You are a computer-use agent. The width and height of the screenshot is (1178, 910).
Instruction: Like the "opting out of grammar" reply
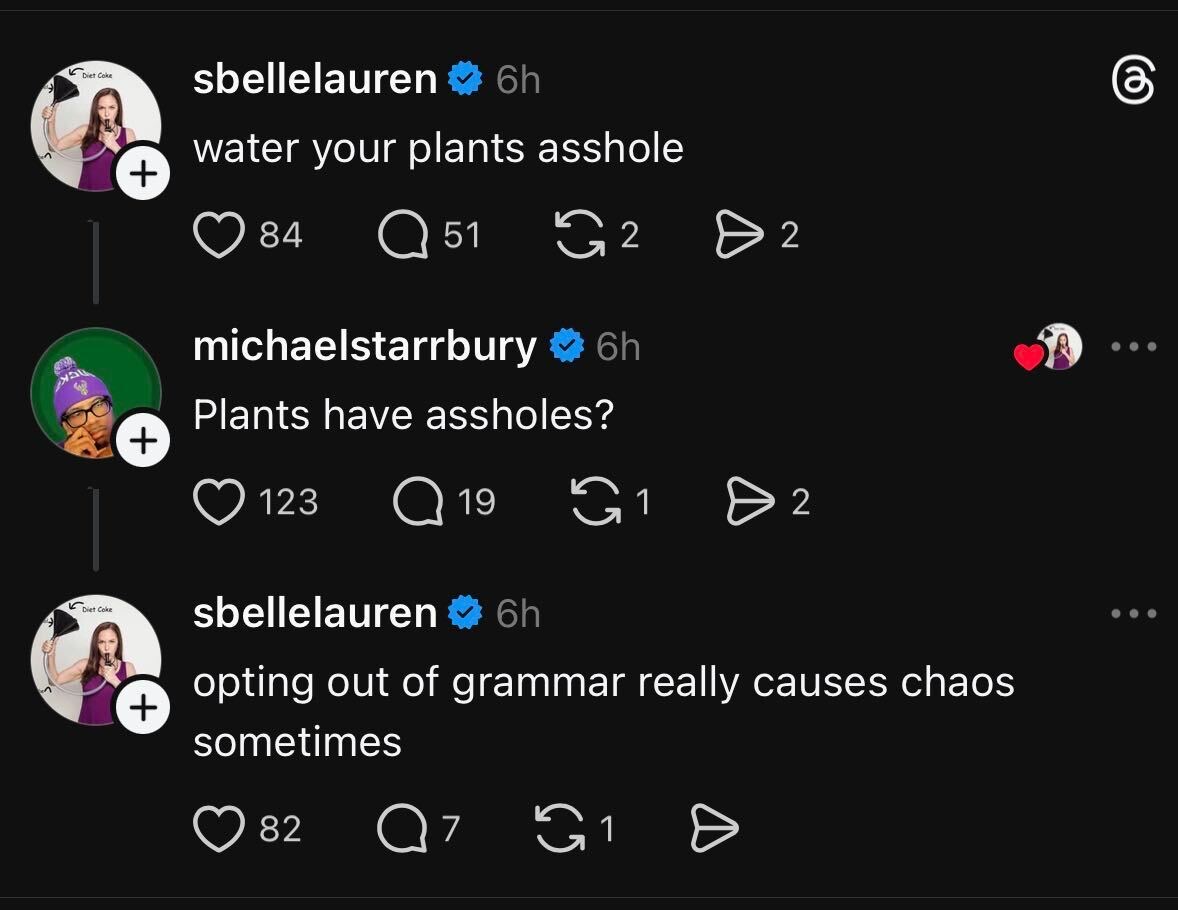tap(219, 828)
